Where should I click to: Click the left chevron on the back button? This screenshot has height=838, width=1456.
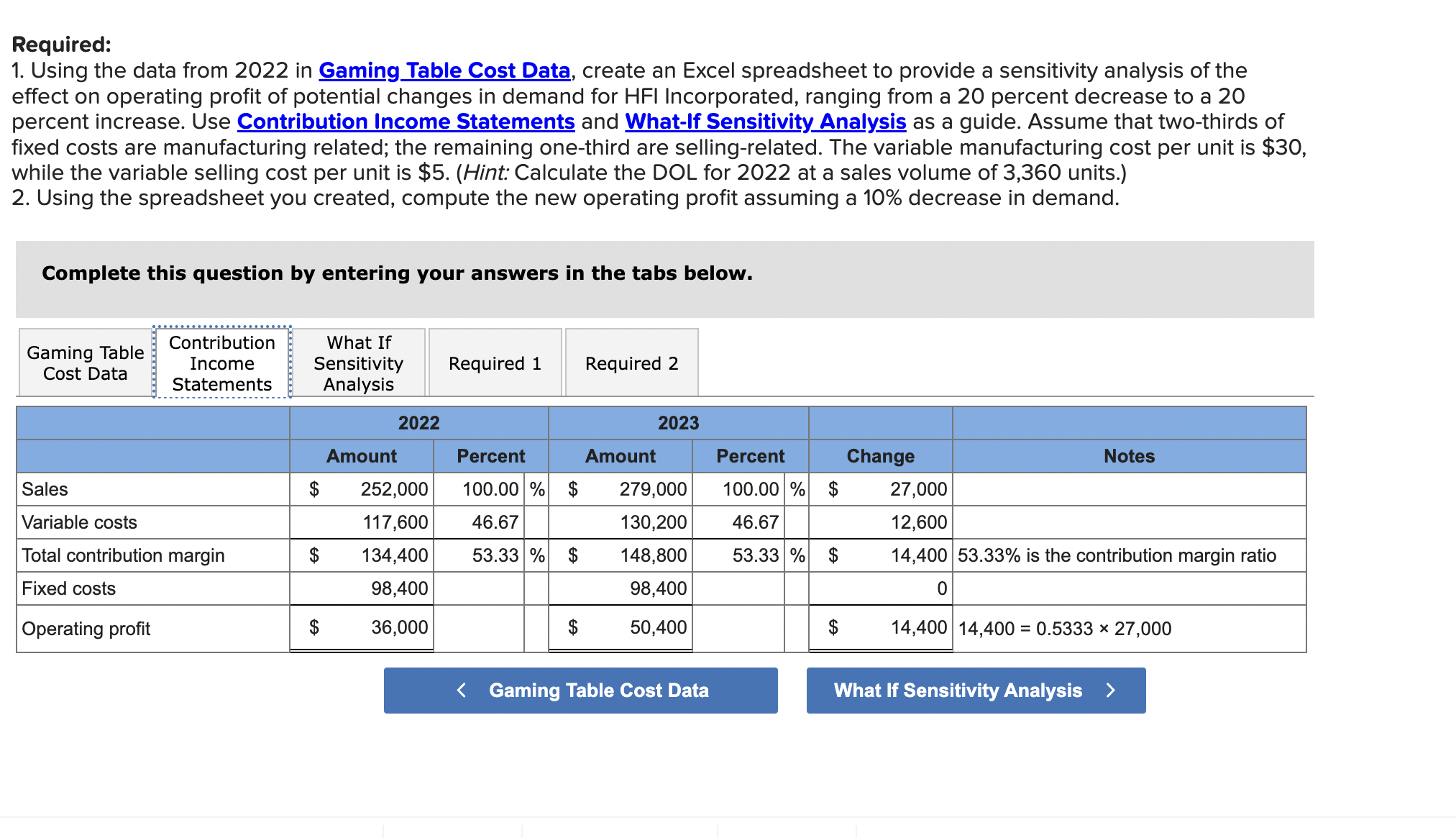pyautogui.click(x=461, y=691)
